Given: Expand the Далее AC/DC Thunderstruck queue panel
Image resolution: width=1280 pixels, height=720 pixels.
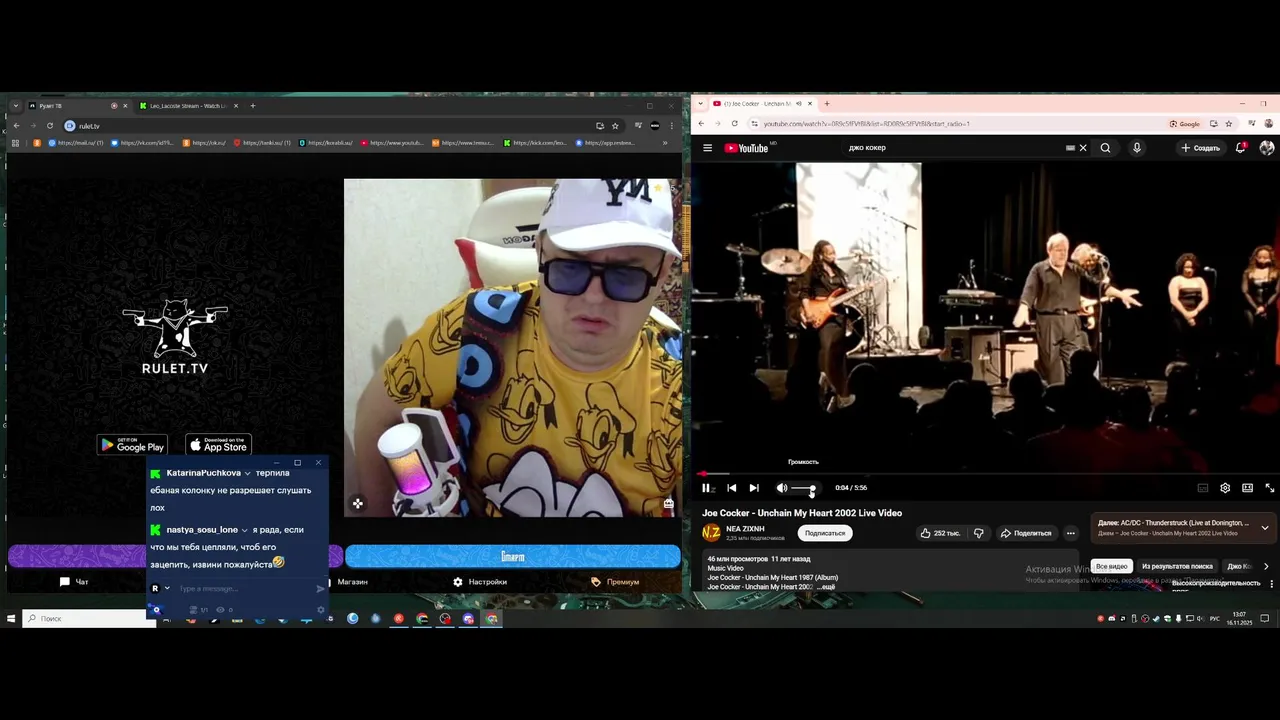Looking at the screenshot, I should pyautogui.click(x=1265, y=528).
